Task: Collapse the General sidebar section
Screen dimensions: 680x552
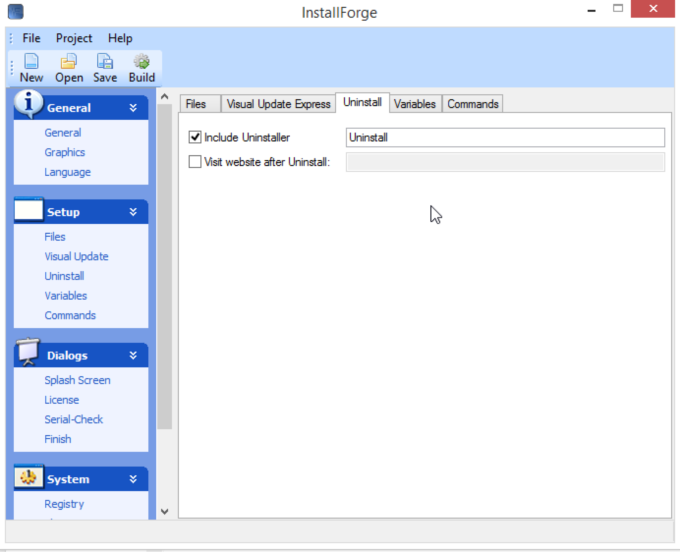Action: pyautogui.click(x=133, y=108)
